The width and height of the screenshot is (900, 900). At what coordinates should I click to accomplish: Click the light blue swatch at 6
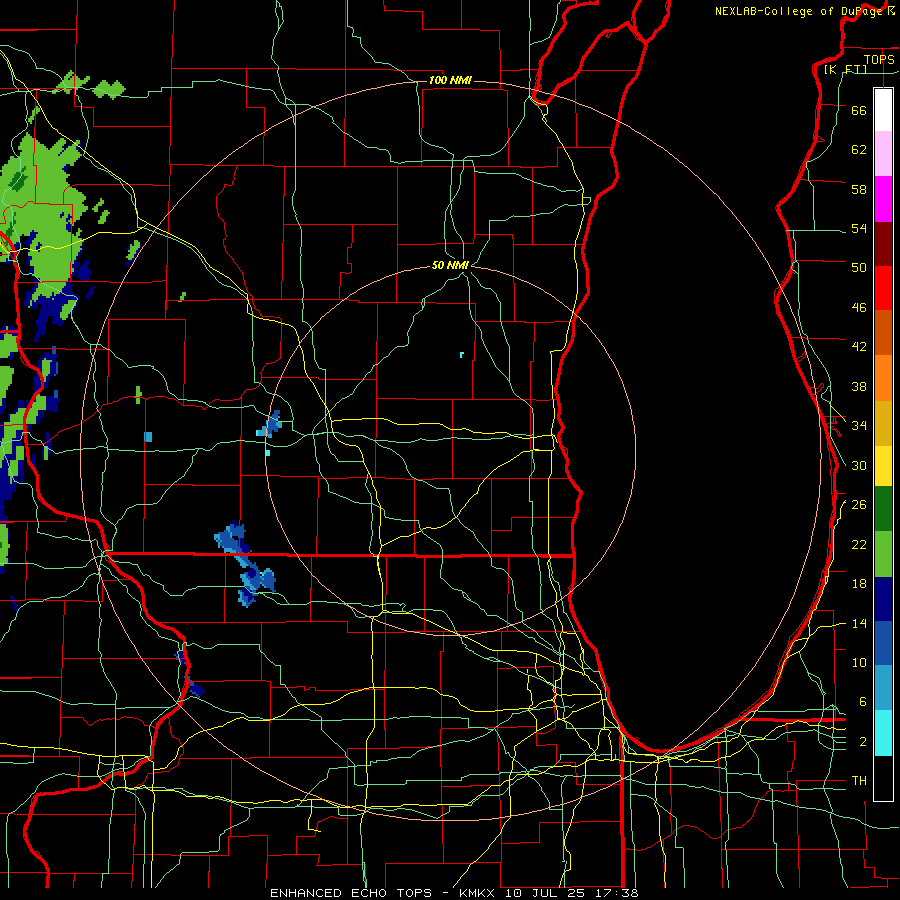click(x=883, y=688)
